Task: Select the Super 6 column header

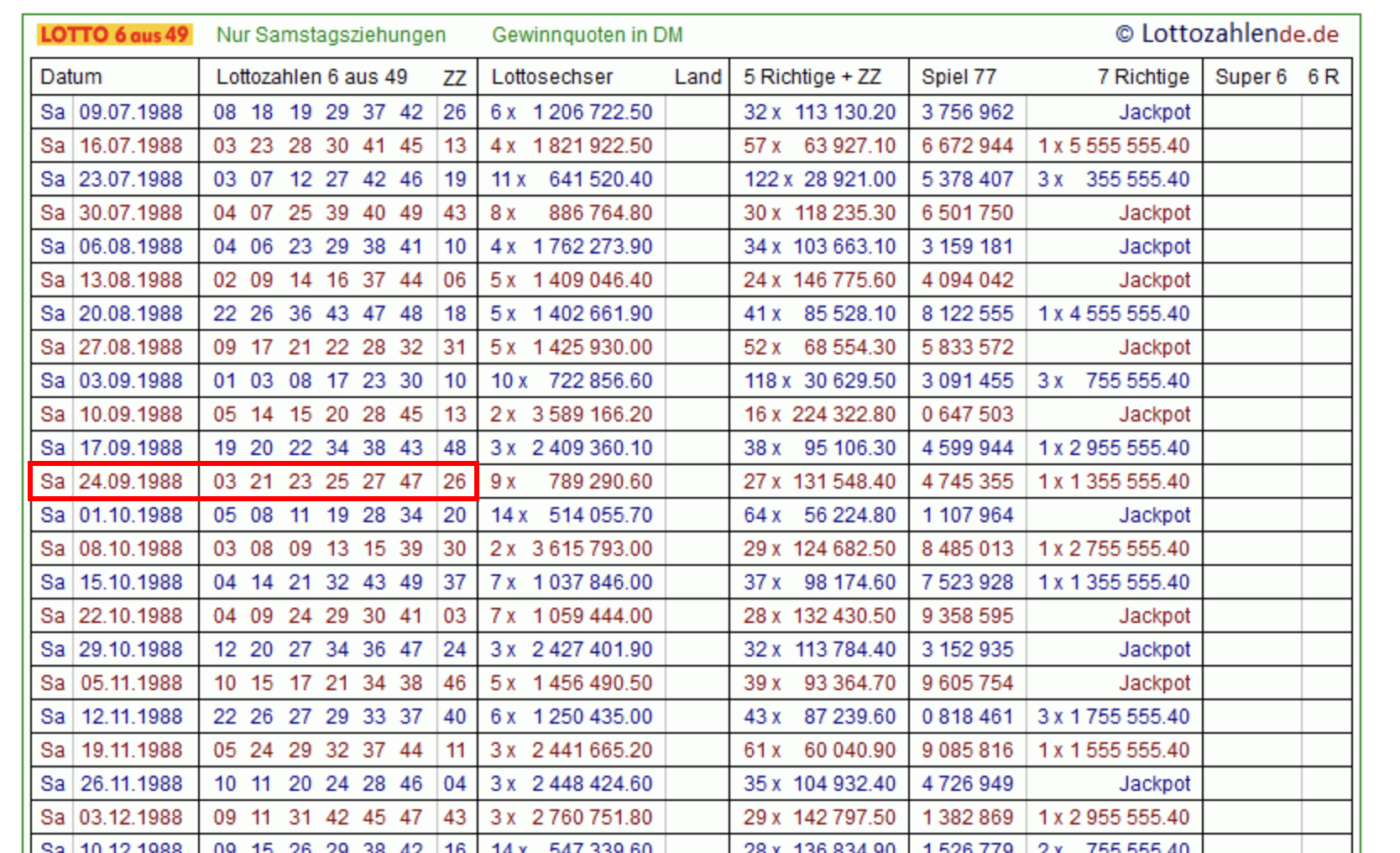Action: point(1251,76)
